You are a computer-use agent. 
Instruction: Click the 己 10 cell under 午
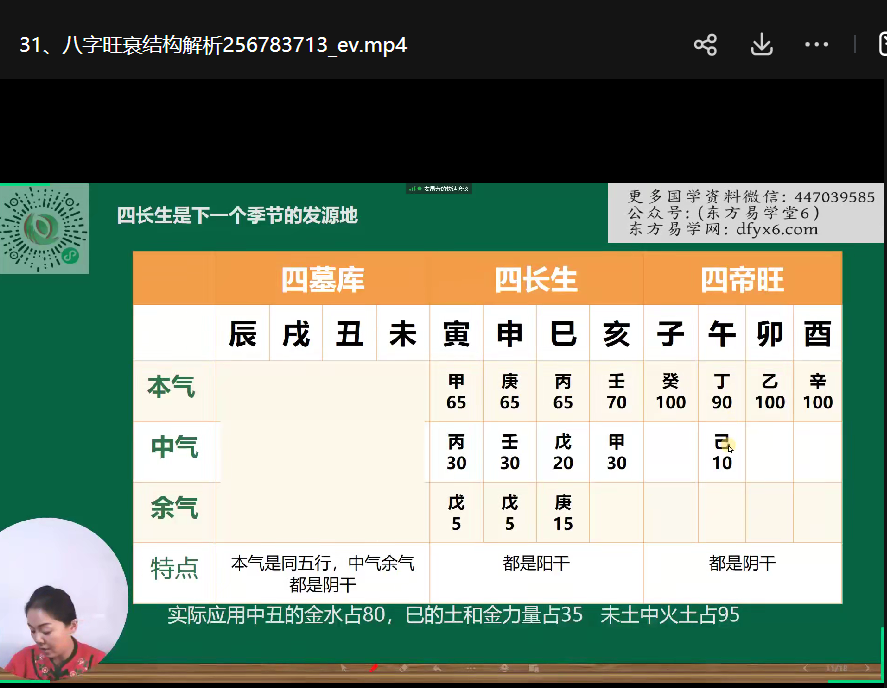(x=722, y=453)
